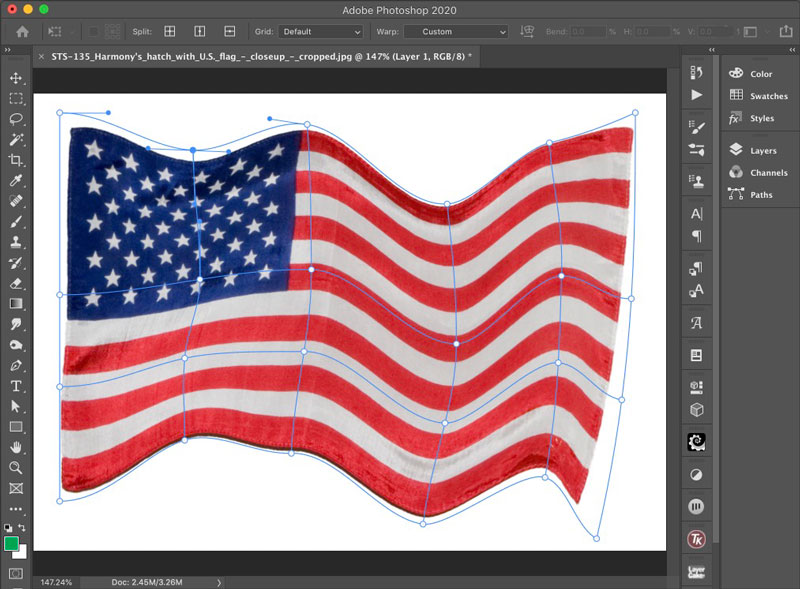This screenshot has width=800, height=589.
Task: Open the Warp dropdown set to Custom
Action: [455, 32]
